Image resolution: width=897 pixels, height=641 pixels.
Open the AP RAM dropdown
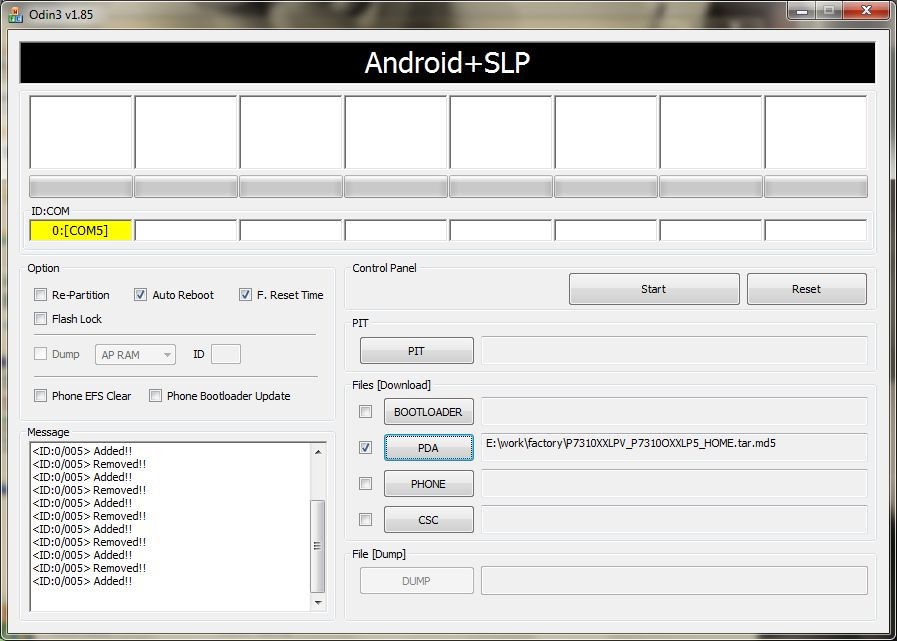coord(136,355)
